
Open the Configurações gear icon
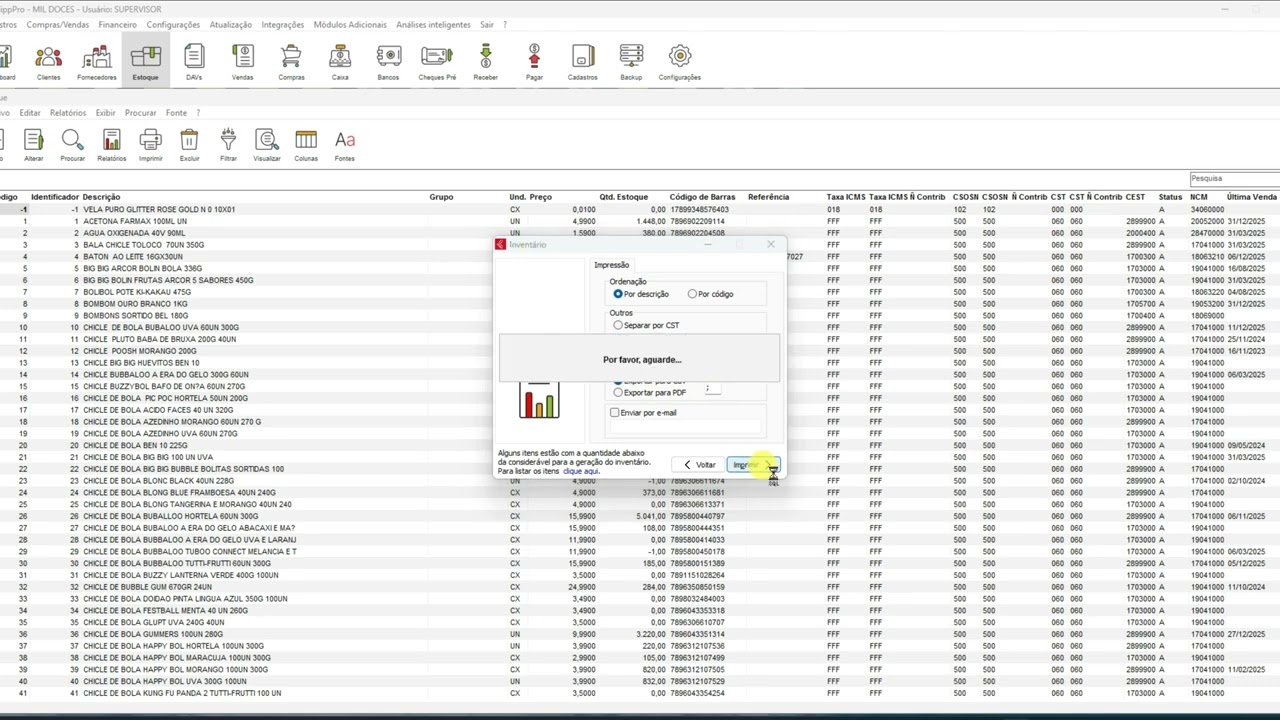tap(680, 62)
